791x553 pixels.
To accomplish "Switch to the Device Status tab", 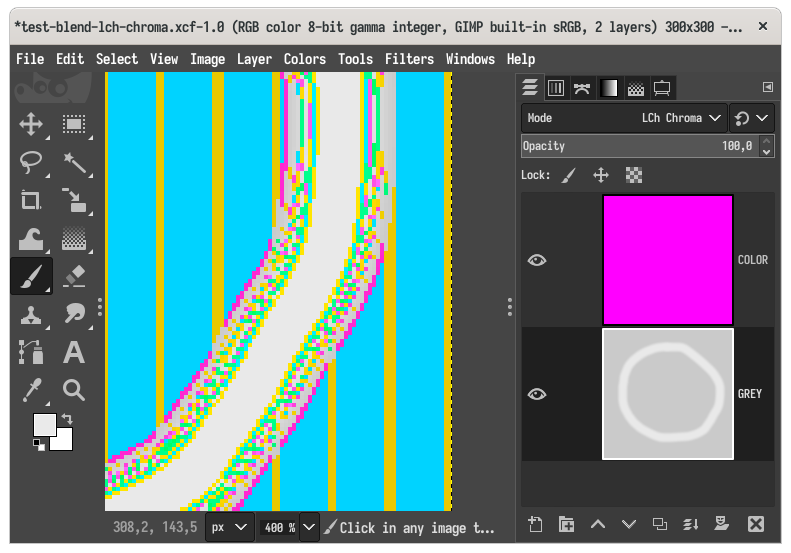I will coord(662,88).
